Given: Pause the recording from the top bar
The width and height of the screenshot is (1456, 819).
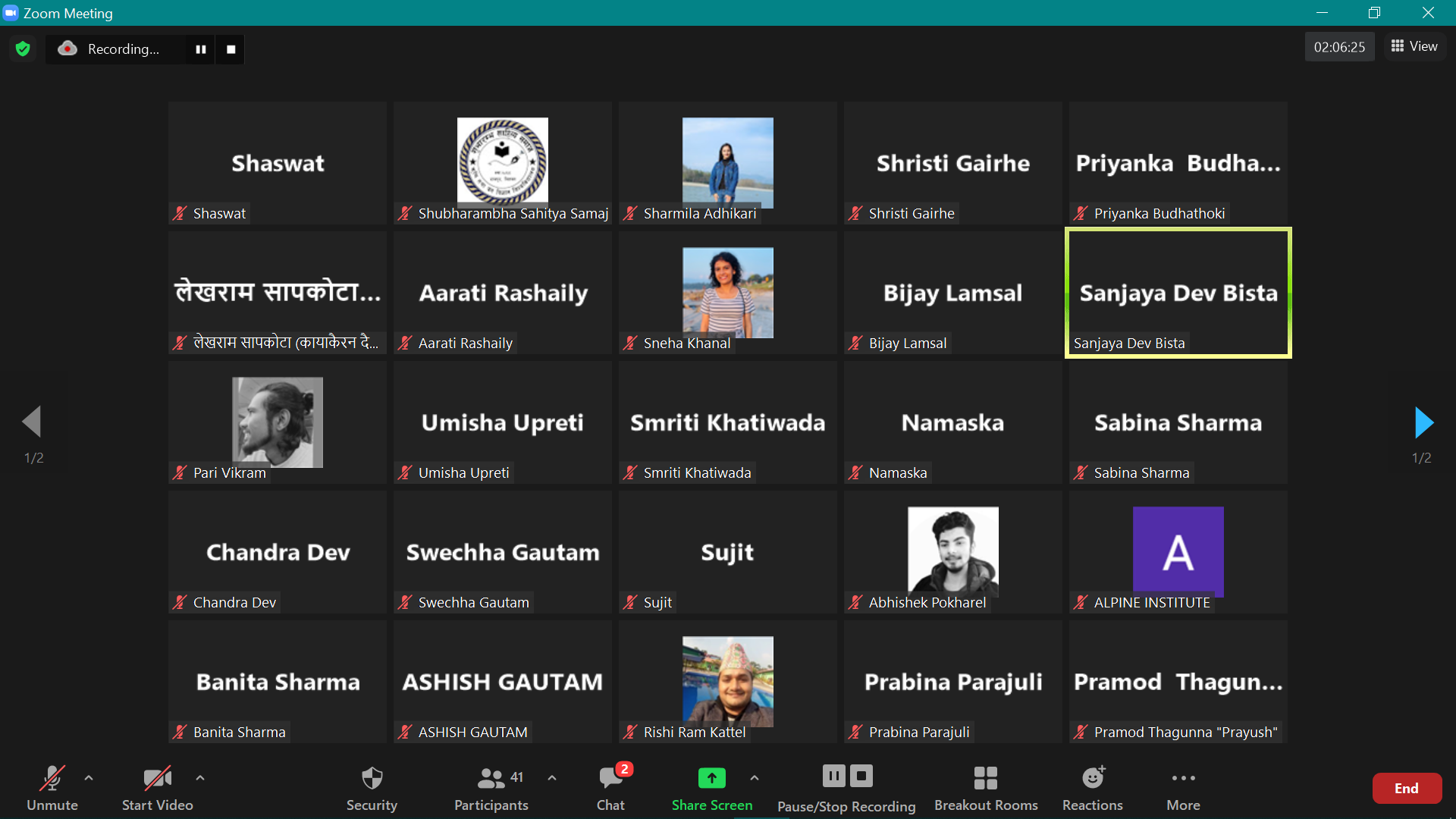Looking at the screenshot, I should click(200, 49).
